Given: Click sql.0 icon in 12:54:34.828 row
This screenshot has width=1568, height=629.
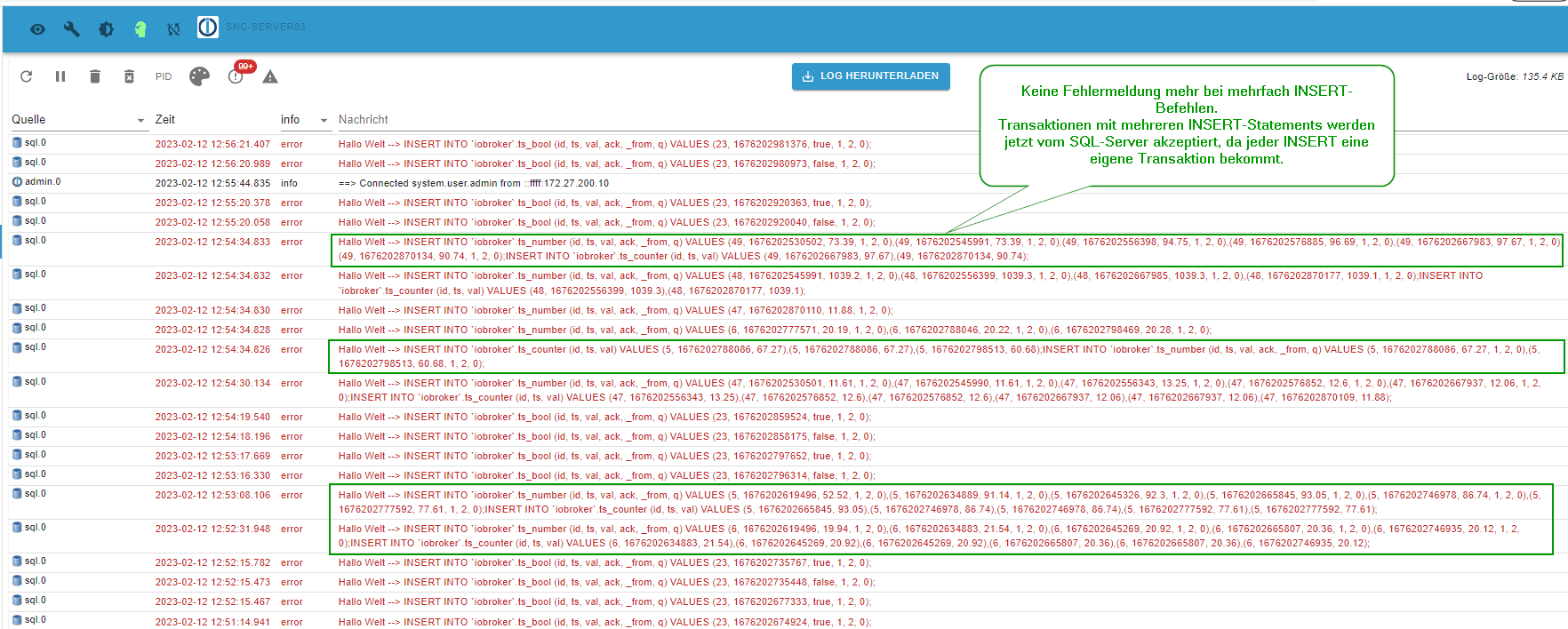Looking at the screenshot, I should point(17,328).
